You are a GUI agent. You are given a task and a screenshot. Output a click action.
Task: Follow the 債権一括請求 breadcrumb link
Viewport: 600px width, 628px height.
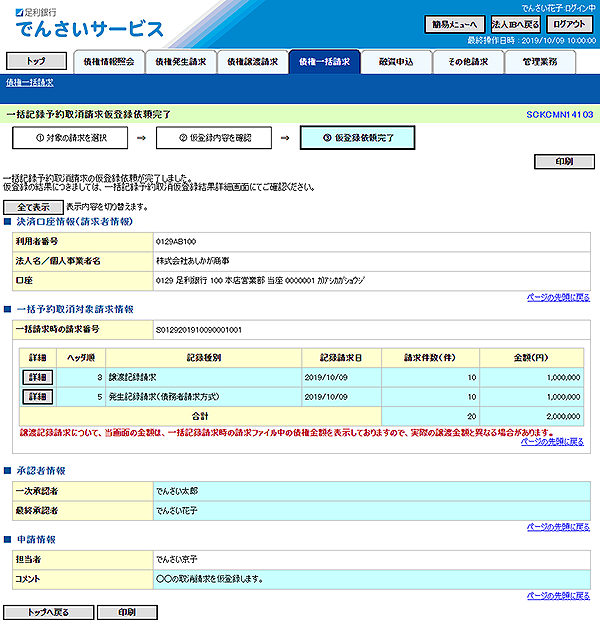click(x=30, y=83)
